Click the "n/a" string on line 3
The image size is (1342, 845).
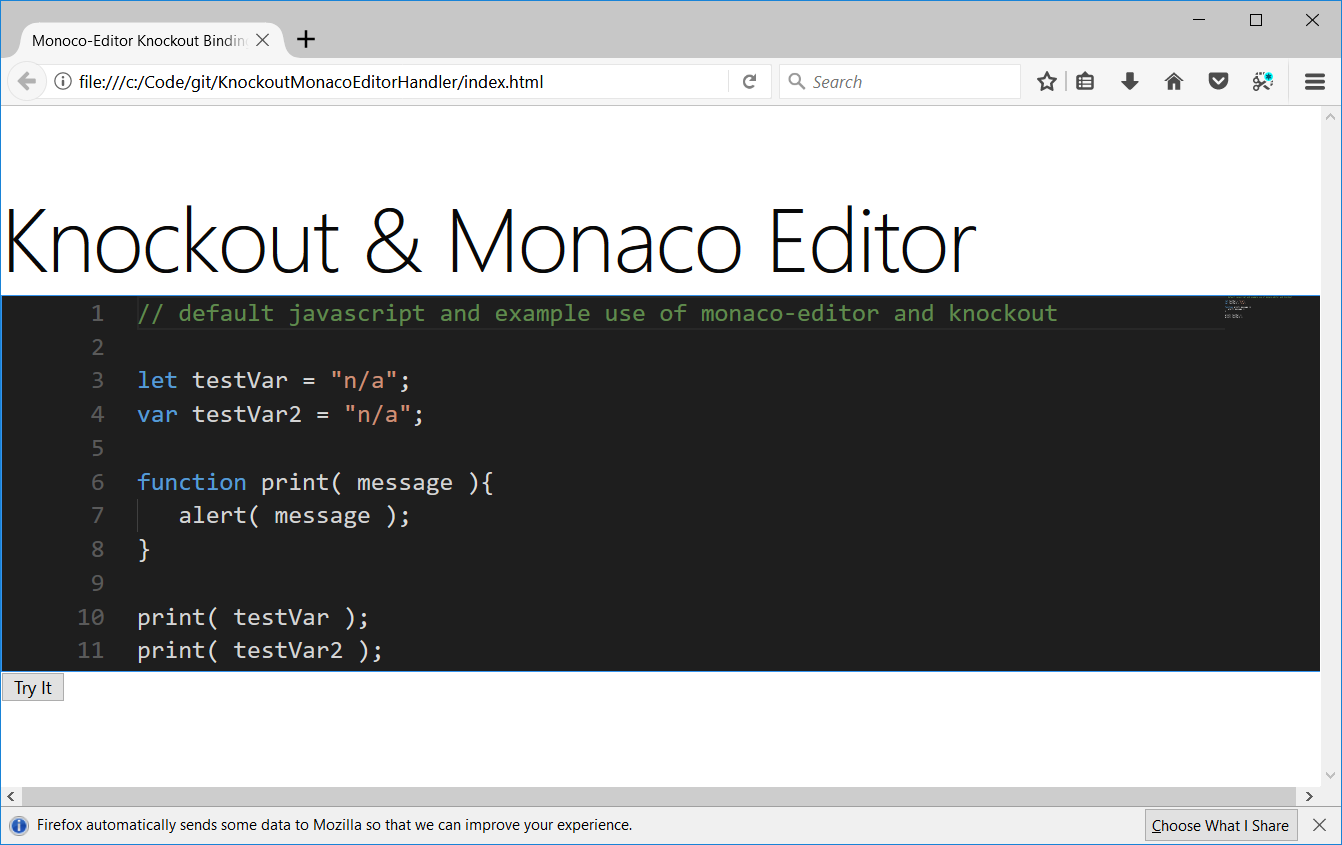point(364,380)
